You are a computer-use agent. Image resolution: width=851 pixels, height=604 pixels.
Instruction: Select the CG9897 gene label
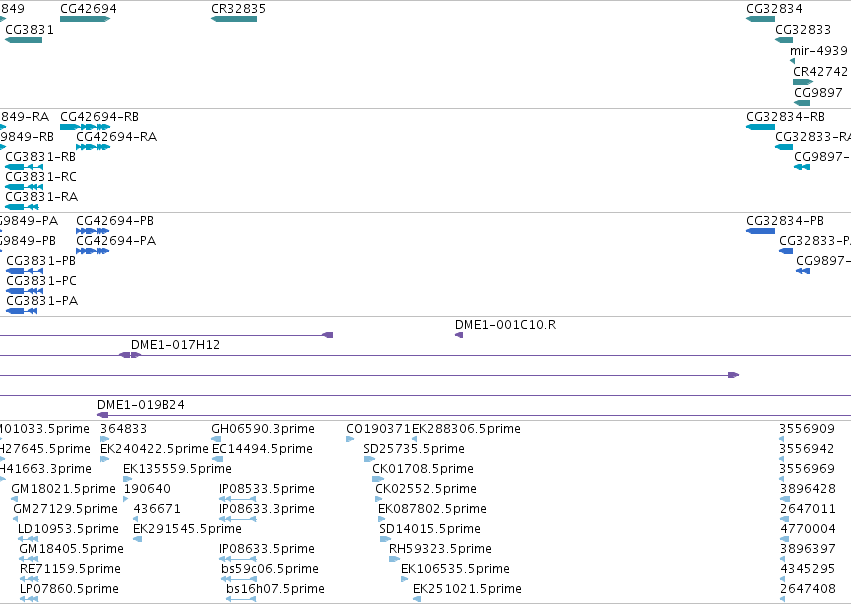click(818, 93)
